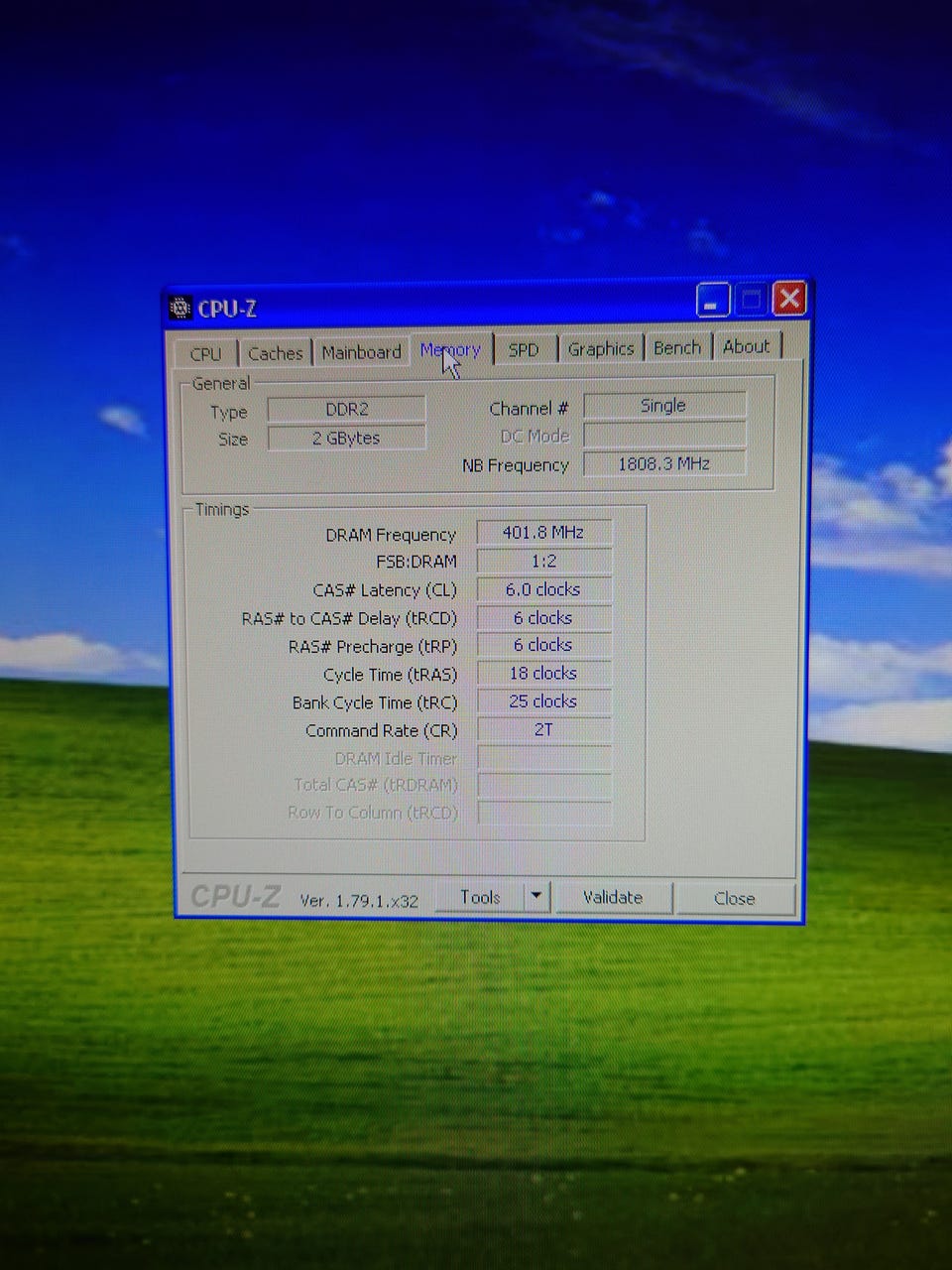
Task: Click the Command Rate (CR) label
Action: pyautogui.click(x=382, y=730)
